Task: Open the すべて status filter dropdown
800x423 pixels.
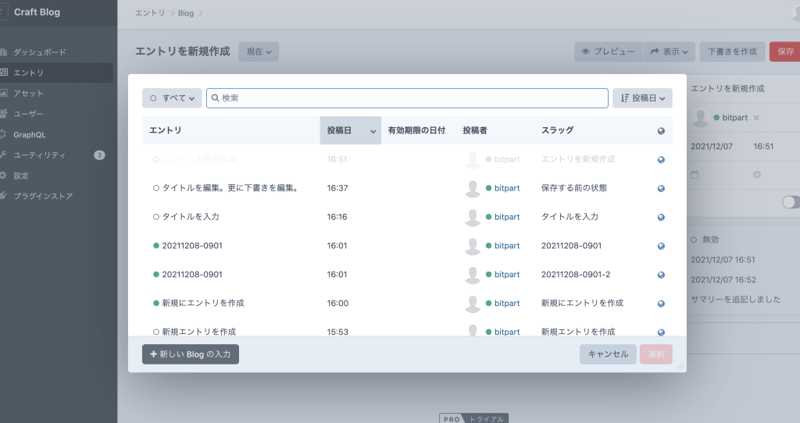Action: click(172, 98)
